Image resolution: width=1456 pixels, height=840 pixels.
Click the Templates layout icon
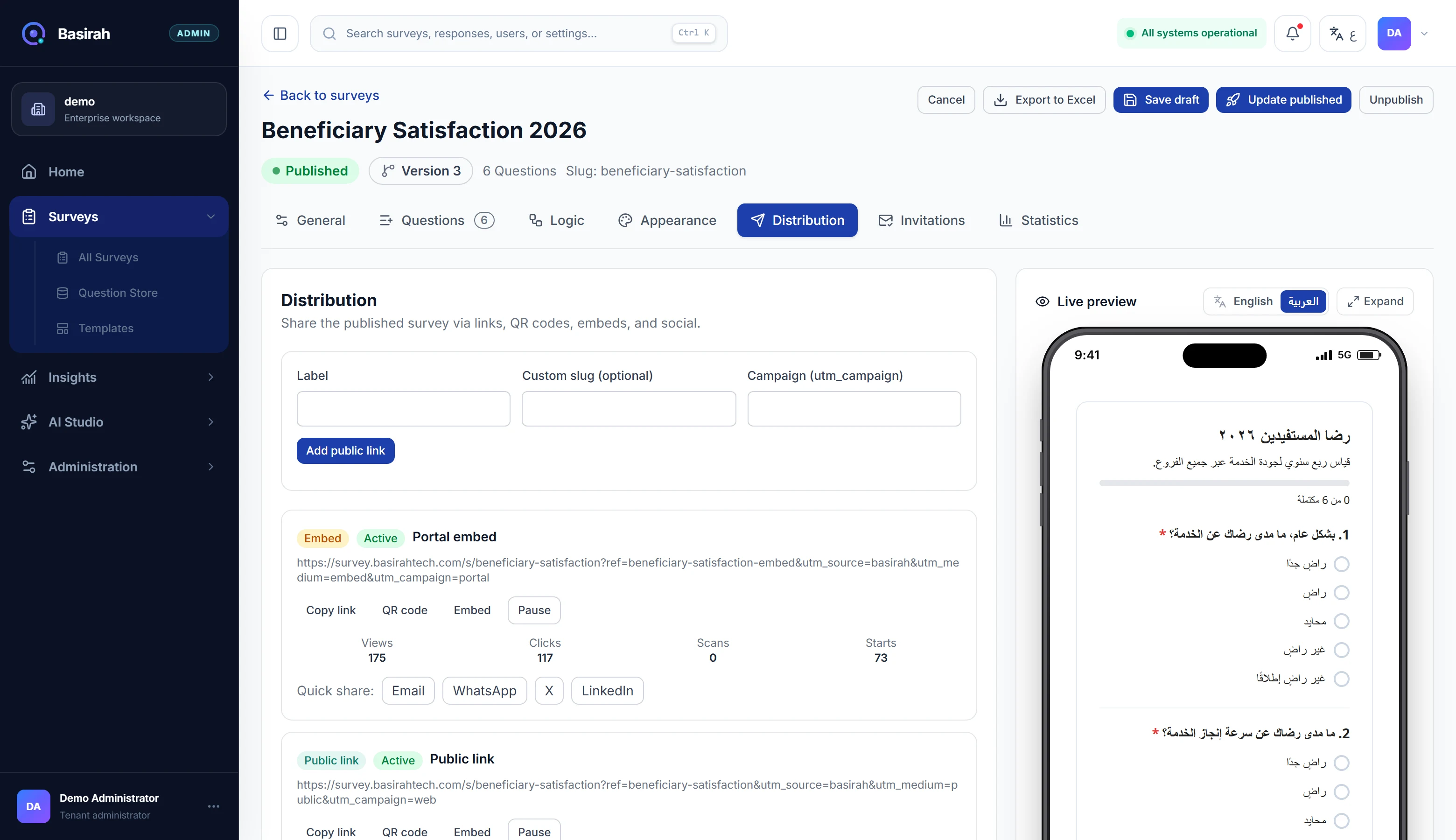(63, 328)
